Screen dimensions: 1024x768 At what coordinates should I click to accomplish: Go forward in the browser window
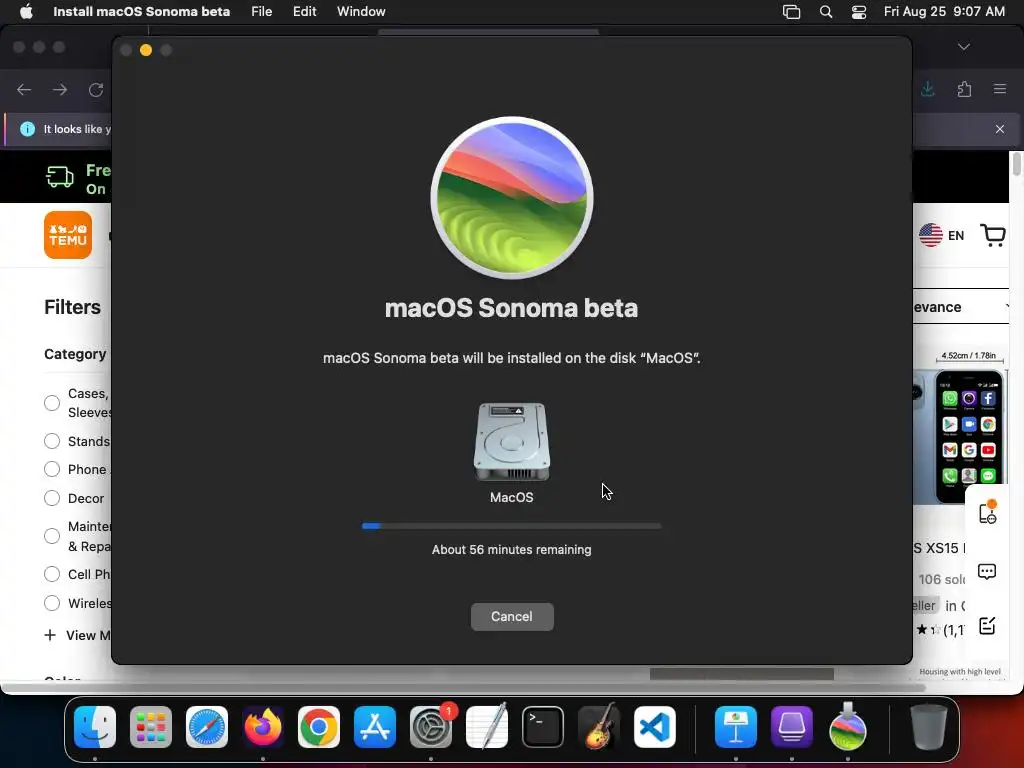tap(60, 89)
